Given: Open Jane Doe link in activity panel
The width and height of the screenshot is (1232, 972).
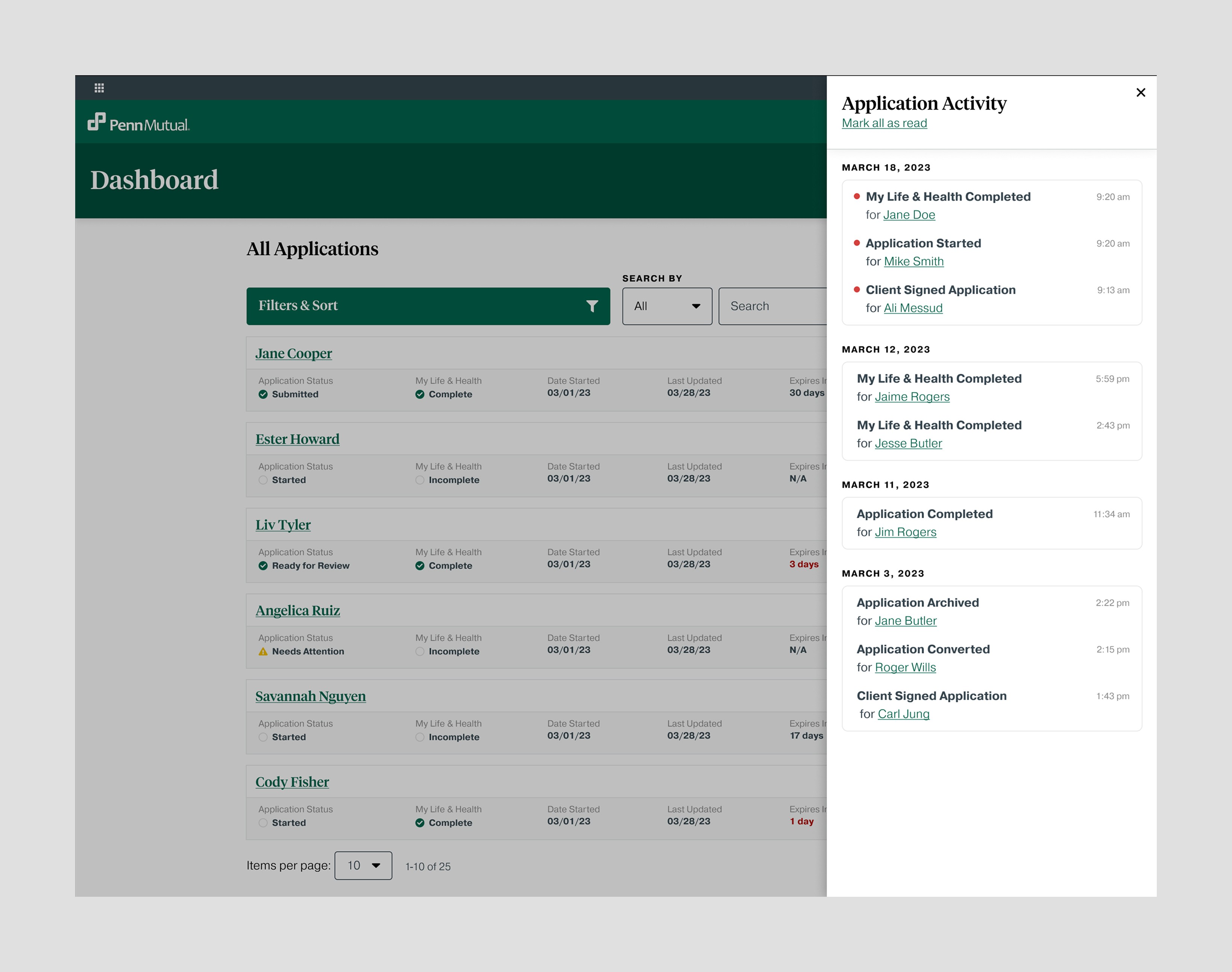Looking at the screenshot, I should (909, 214).
